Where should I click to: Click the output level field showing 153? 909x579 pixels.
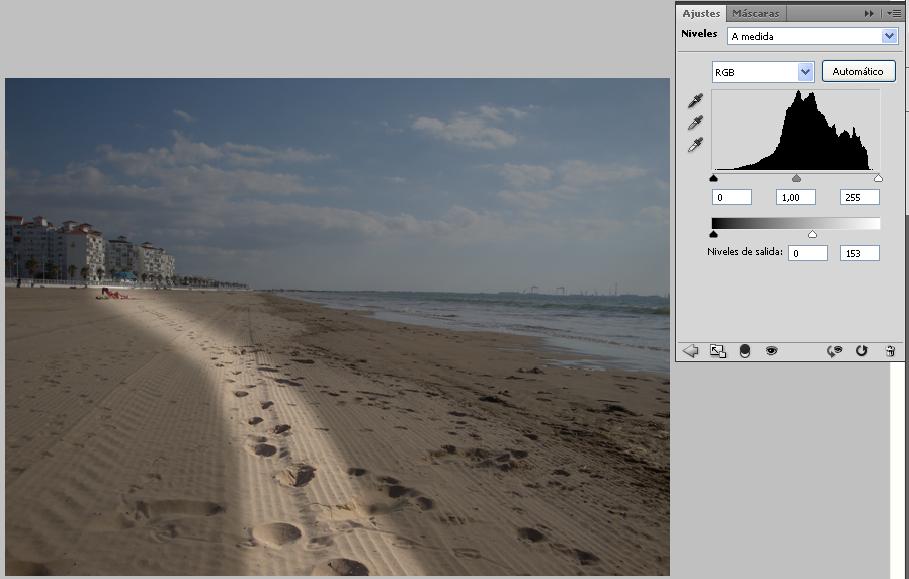[x=859, y=254]
